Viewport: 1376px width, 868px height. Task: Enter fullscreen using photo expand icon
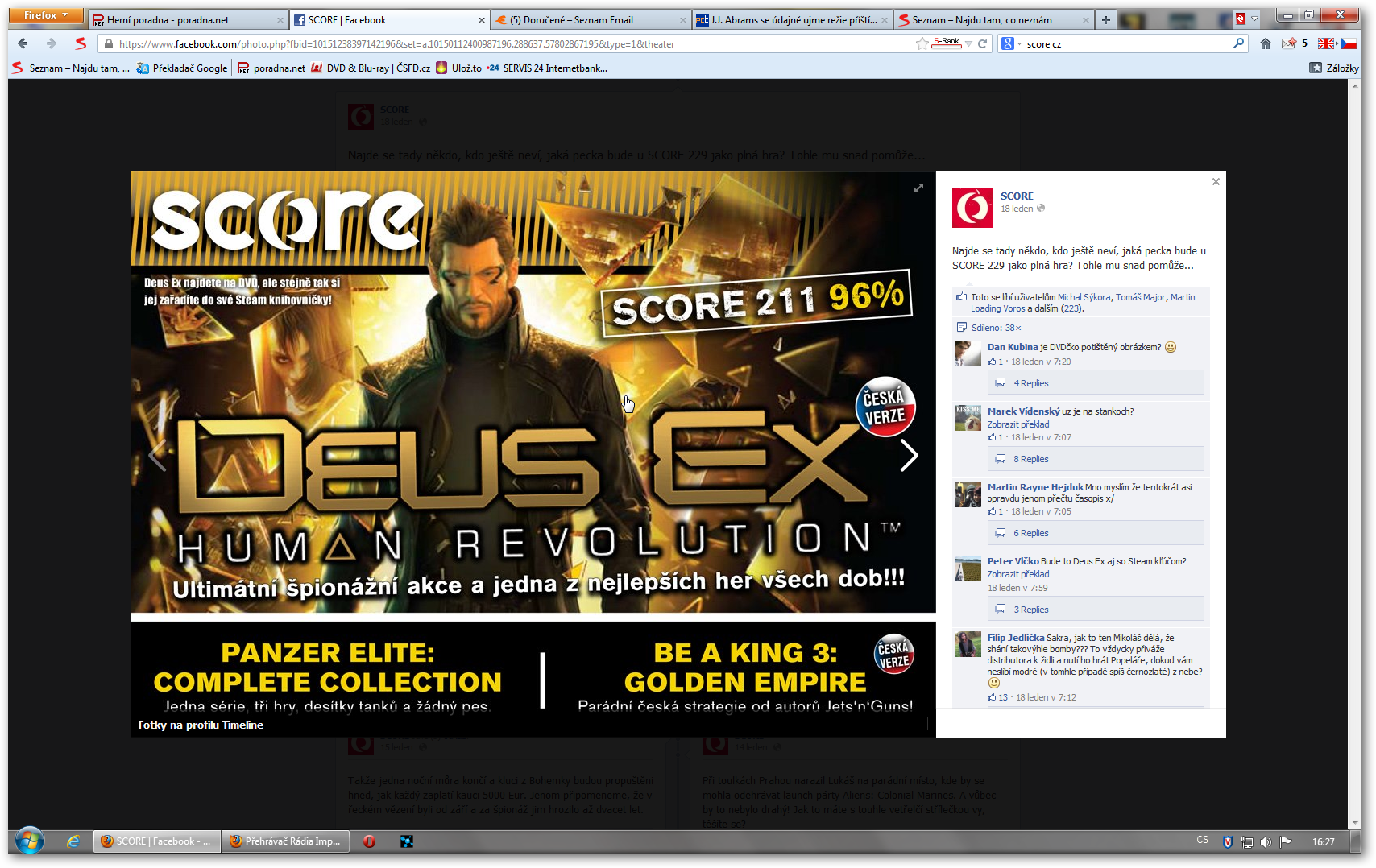coord(918,188)
